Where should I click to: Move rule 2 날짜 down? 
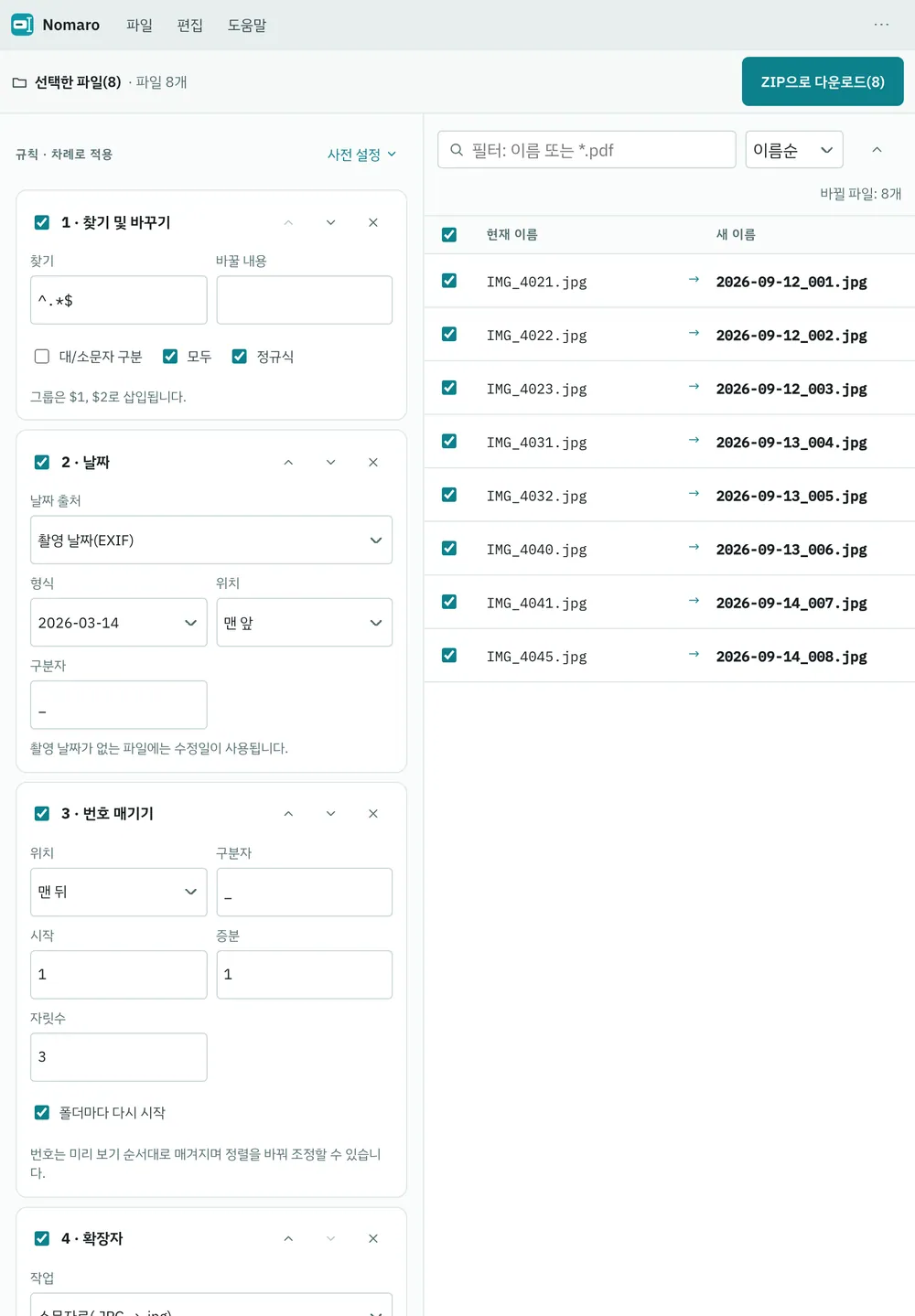[330, 462]
